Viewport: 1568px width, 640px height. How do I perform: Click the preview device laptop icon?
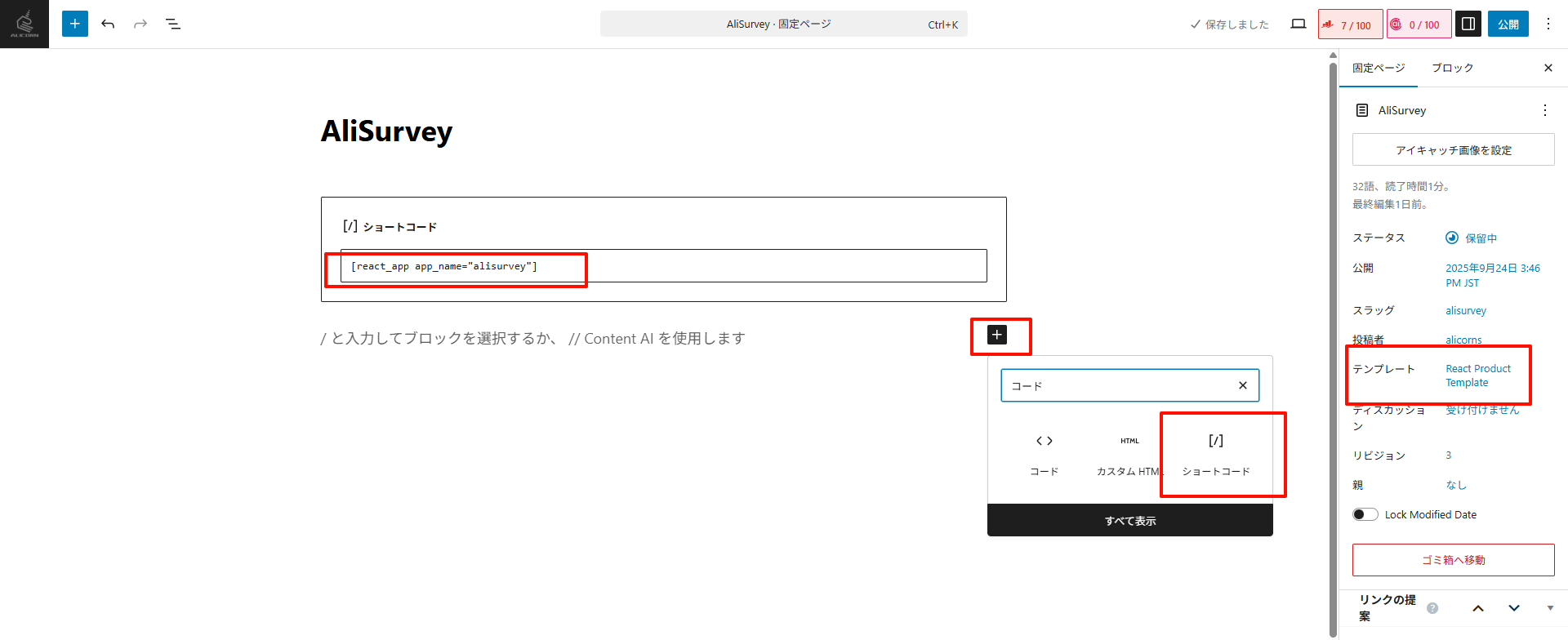coord(1298,24)
